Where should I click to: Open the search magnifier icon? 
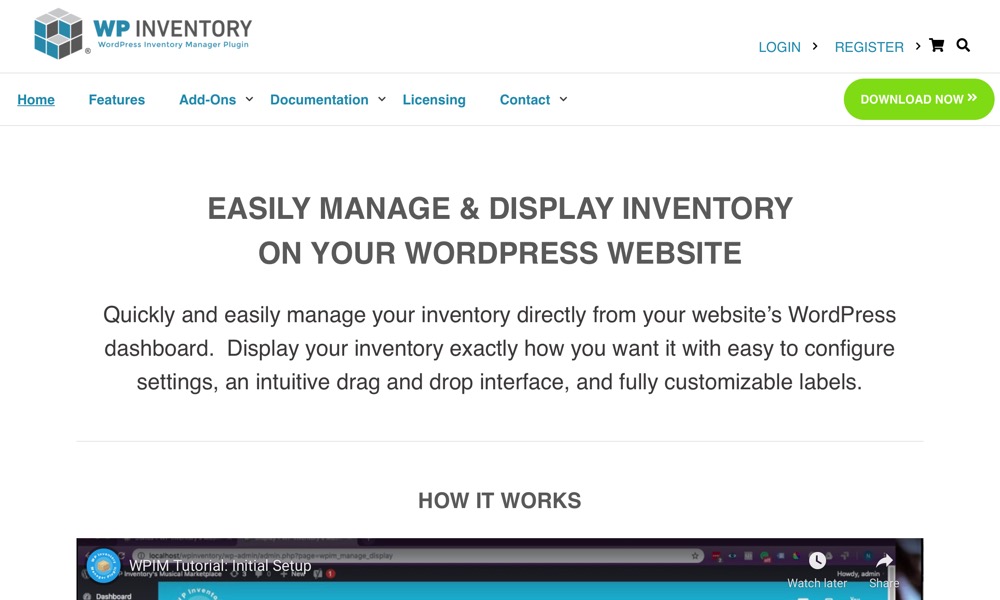pos(963,45)
